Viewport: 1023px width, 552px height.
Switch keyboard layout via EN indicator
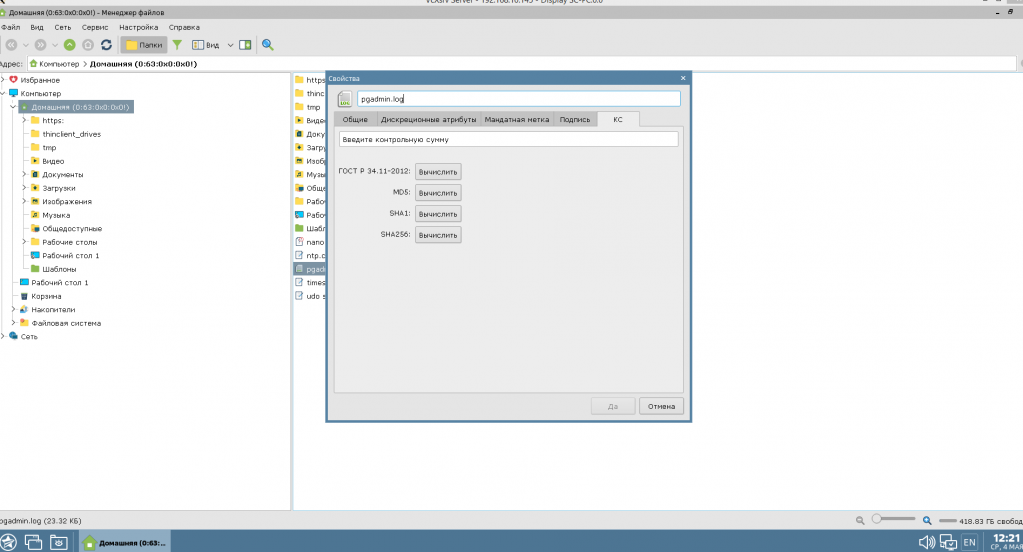[x=970, y=542]
